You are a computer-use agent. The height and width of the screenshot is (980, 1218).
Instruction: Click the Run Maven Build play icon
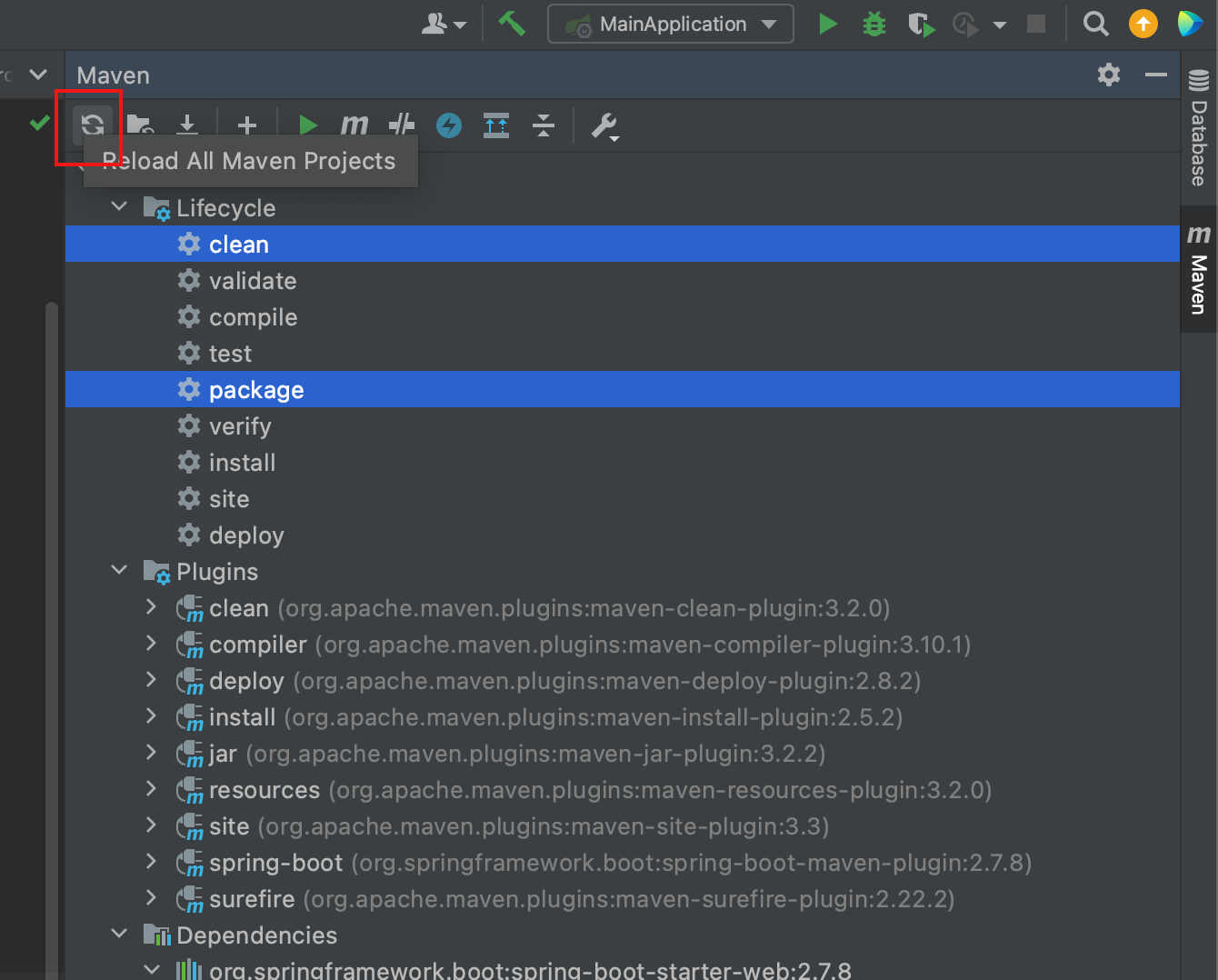pyautogui.click(x=308, y=125)
